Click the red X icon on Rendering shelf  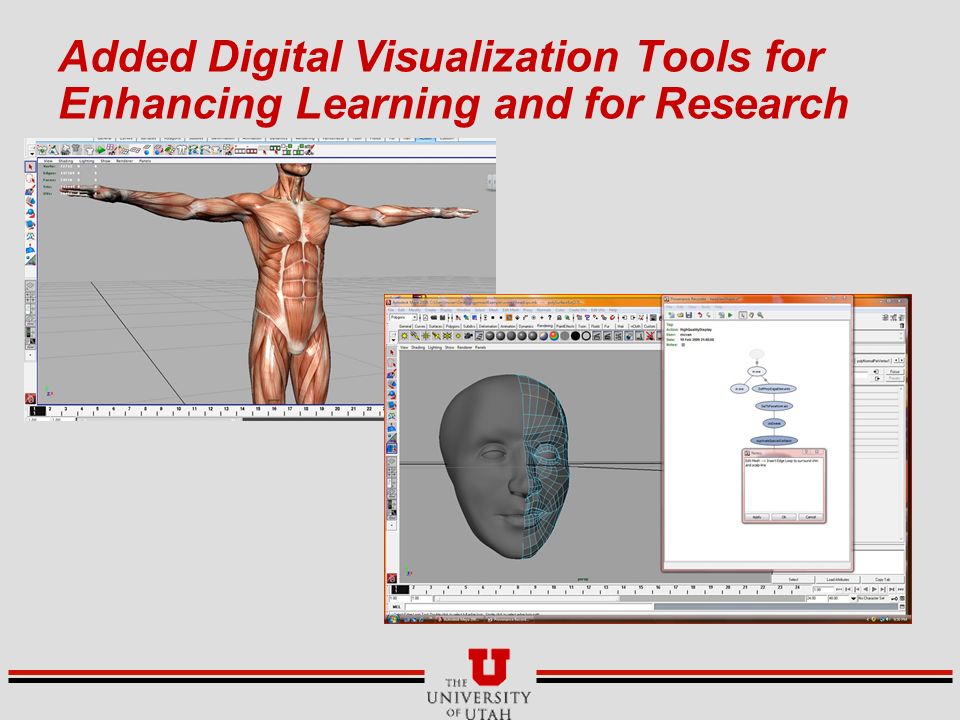pos(650,336)
